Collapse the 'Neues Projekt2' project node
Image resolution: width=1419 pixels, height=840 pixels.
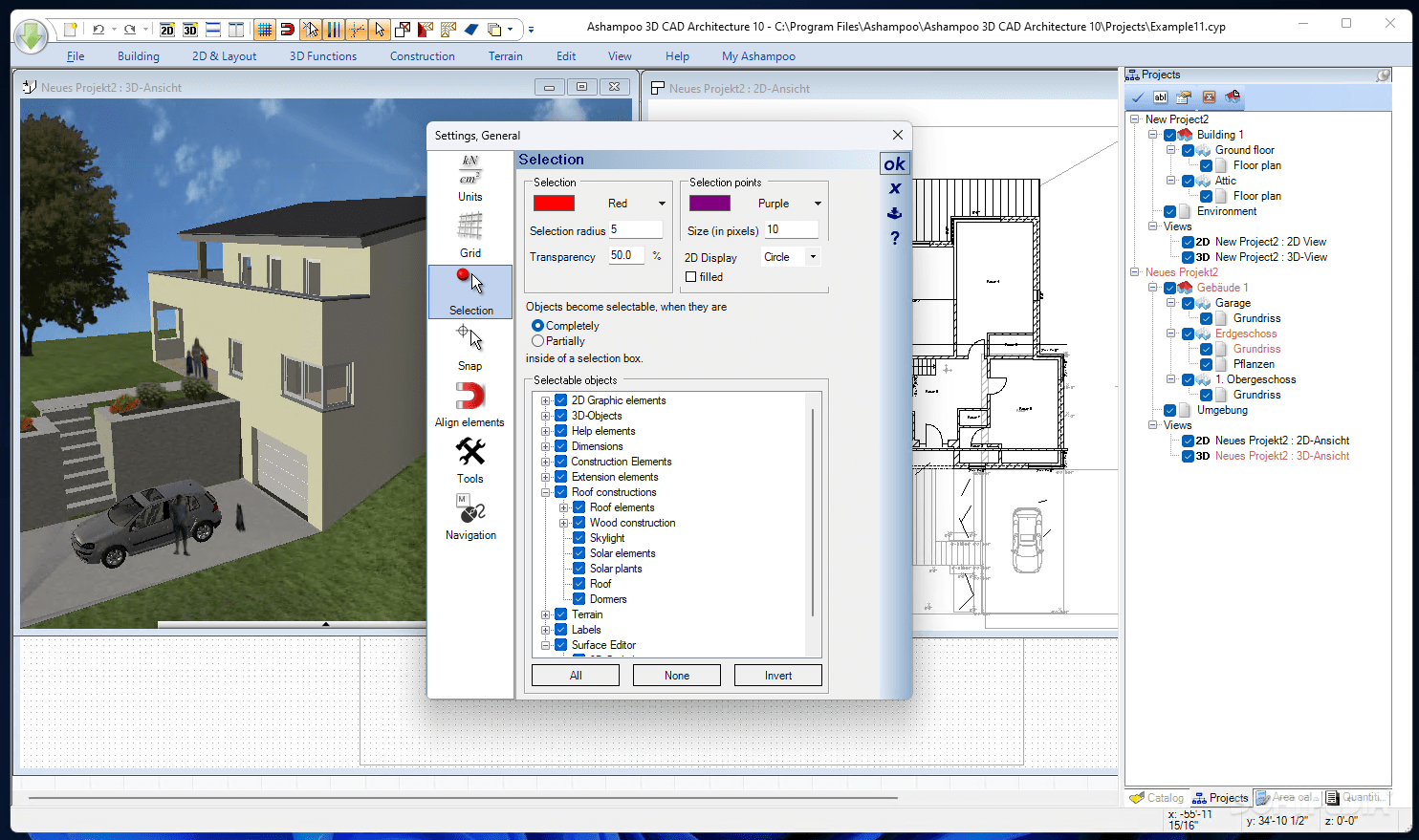[x=1135, y=272]
